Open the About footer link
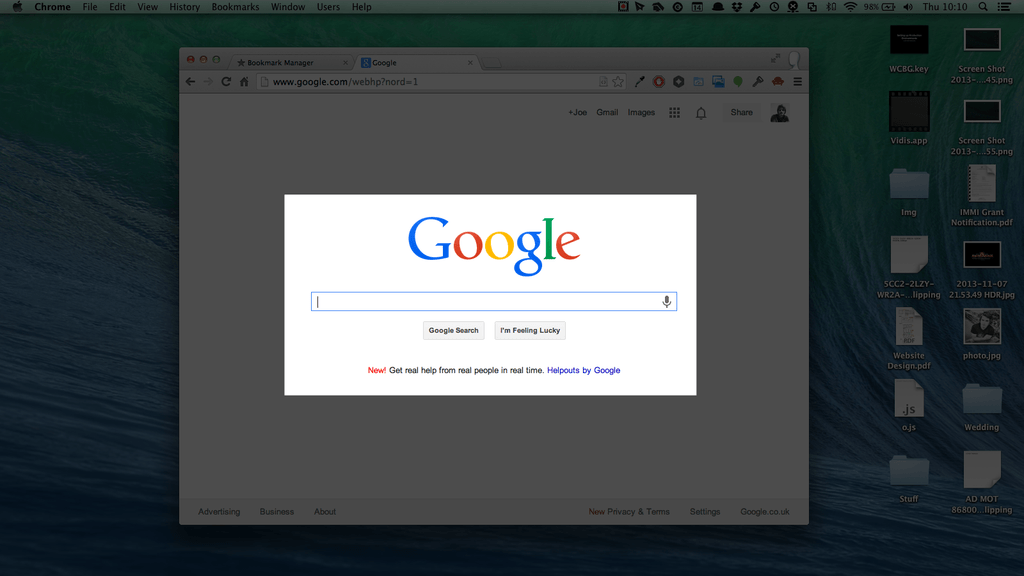This screenshot has height=576, width=1024. [325, 512]
